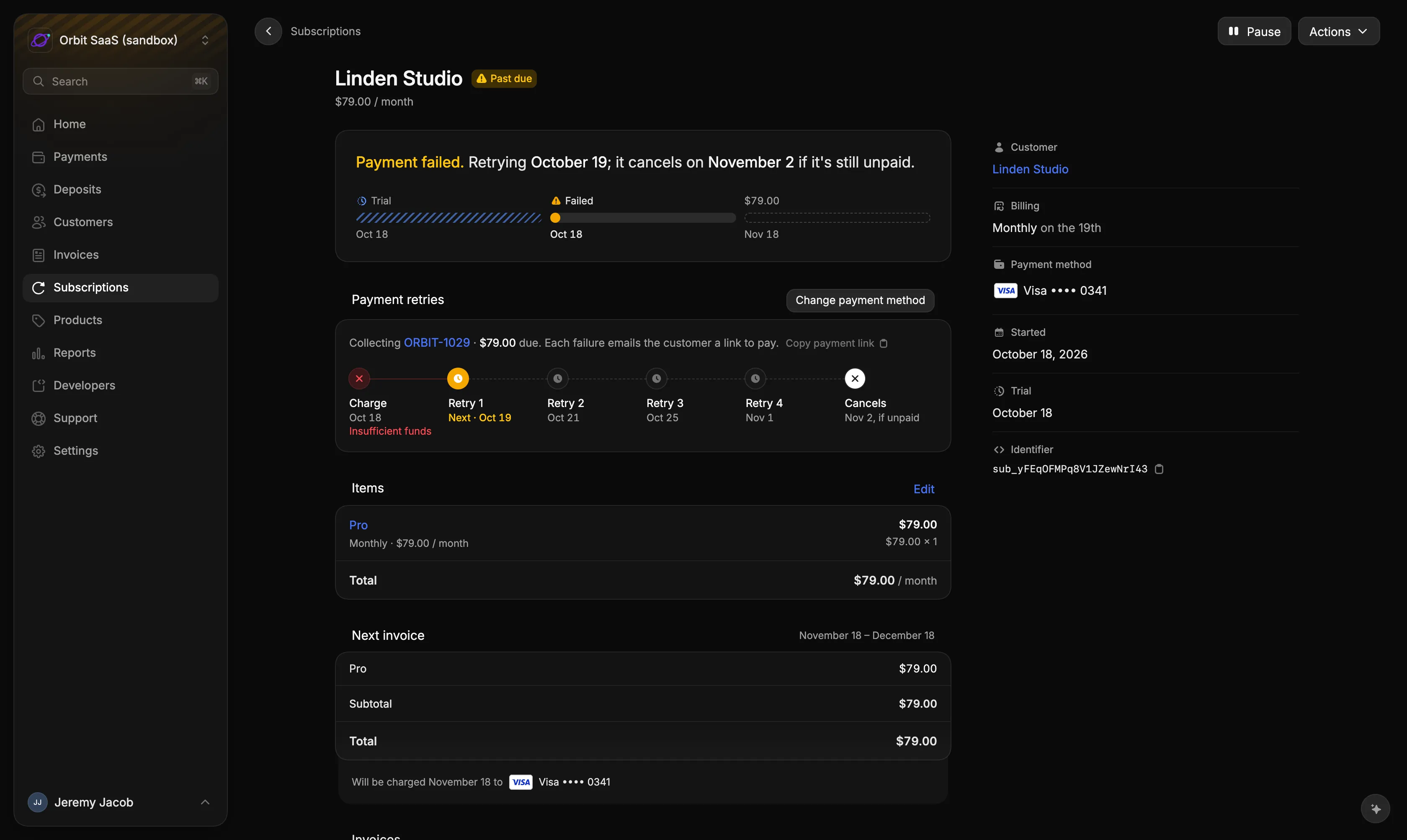Select Subscriptions in the sidebar
Viewport: 1407px width, 840px height.
[121, 288]
